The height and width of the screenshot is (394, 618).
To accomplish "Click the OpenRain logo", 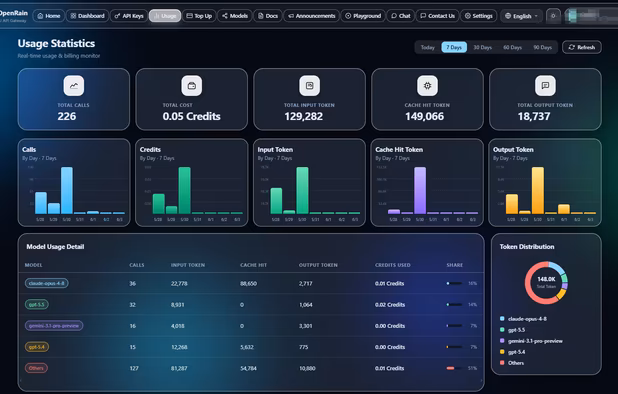I will coord(14,15).
